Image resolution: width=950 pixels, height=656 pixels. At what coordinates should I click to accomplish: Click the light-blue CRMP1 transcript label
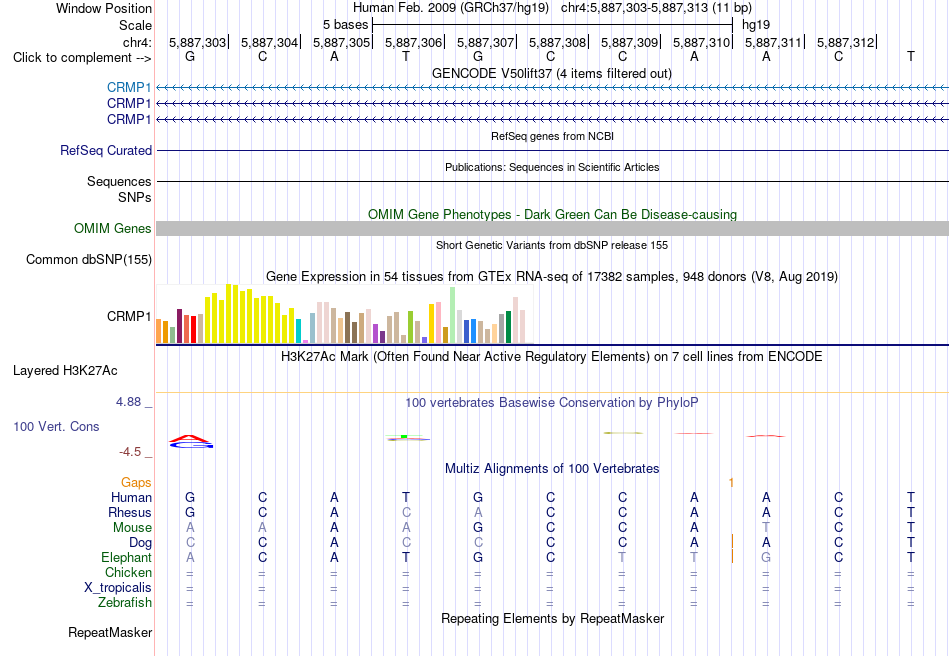(x=129, y=88)
